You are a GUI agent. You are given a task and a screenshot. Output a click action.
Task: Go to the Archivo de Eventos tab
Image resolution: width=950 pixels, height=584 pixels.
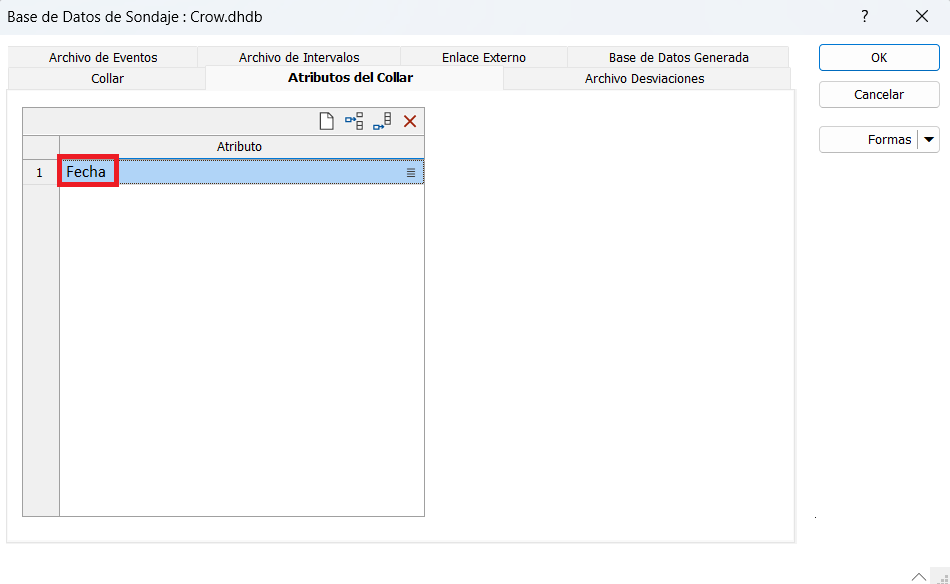pyautogui.click(x=103, y=58)
